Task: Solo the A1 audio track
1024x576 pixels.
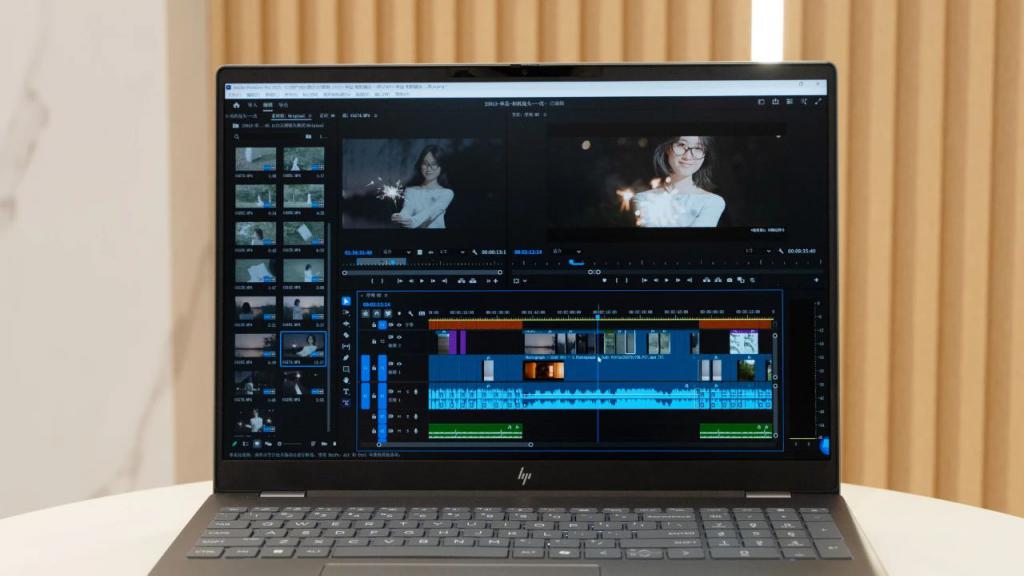Action: 407,392
